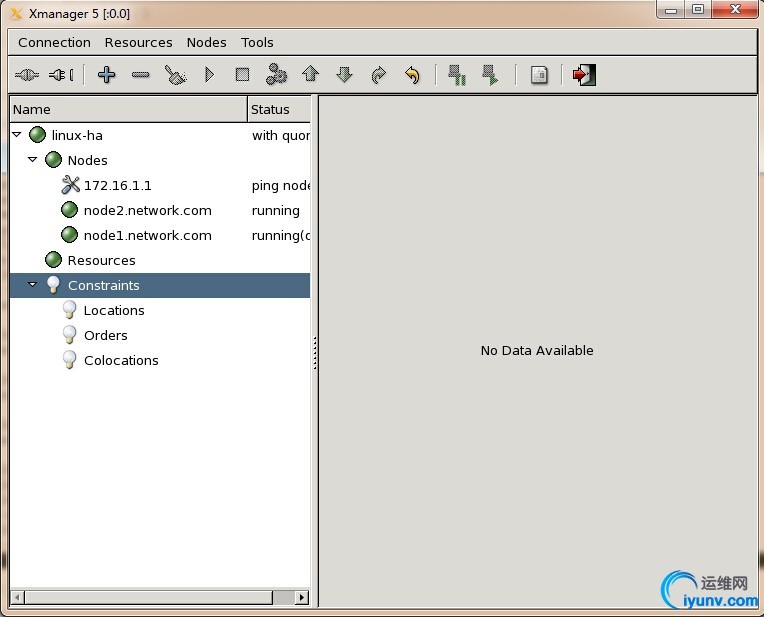Click the wrench icon beside 172.16.1.1

pyautogui.click(x=71, y=185)
